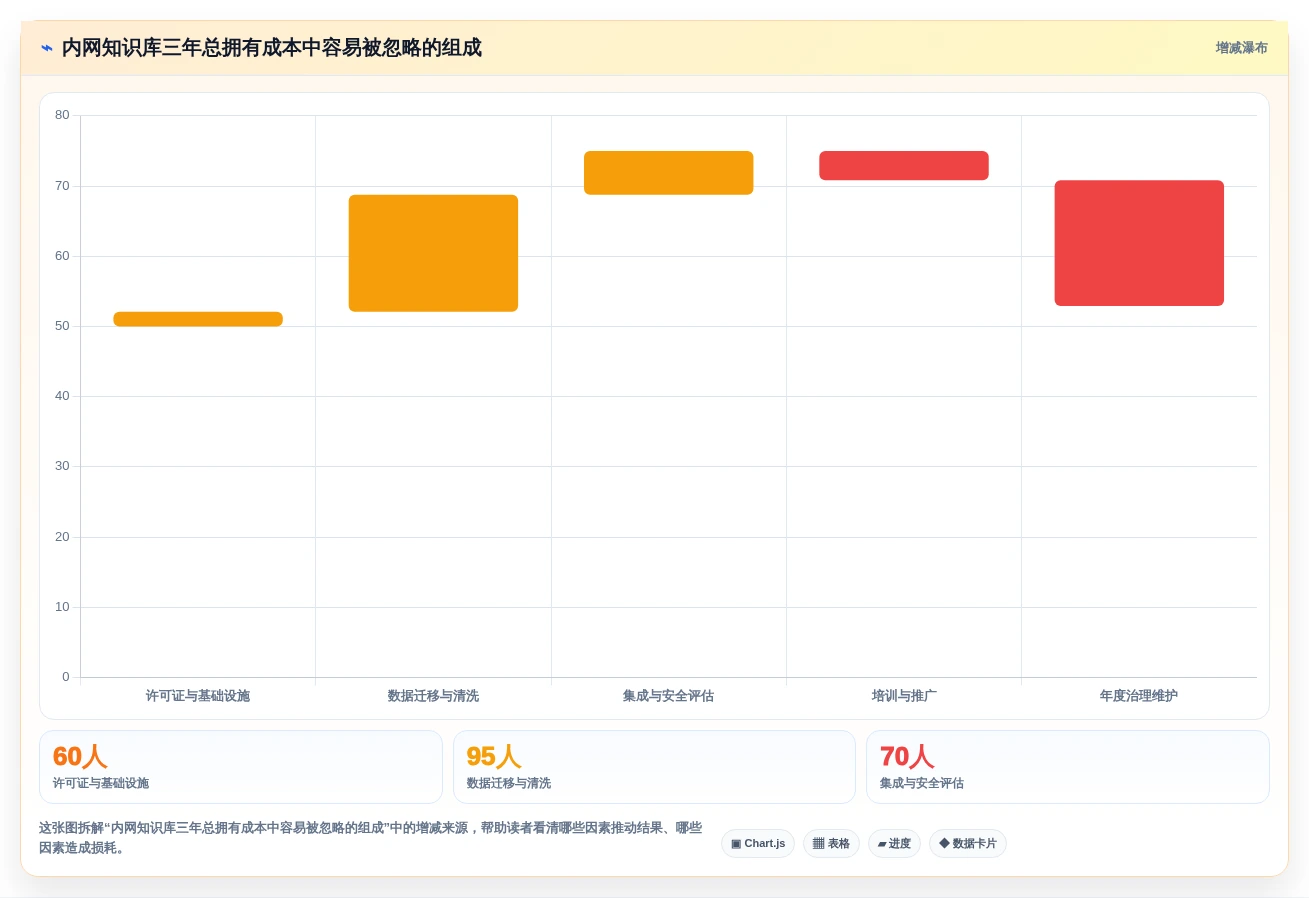Screen dimensions: 1309x898
Task: Click x-axis label 数据迁移与清洗
Action: [x=433, y=696]
